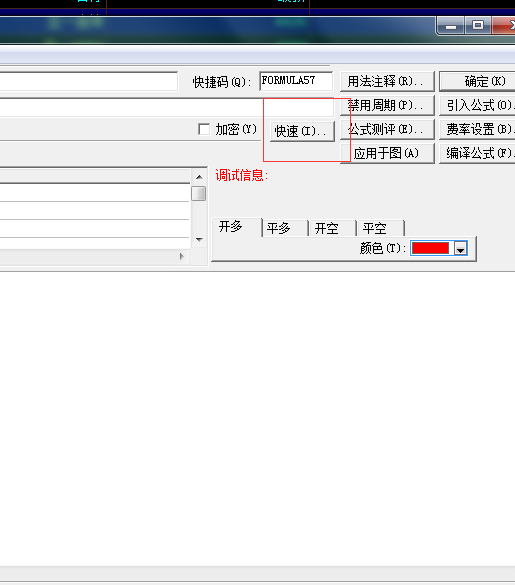515x585 pixels.
Task: Switch to the 平多 tab
Action: (285, 228)
